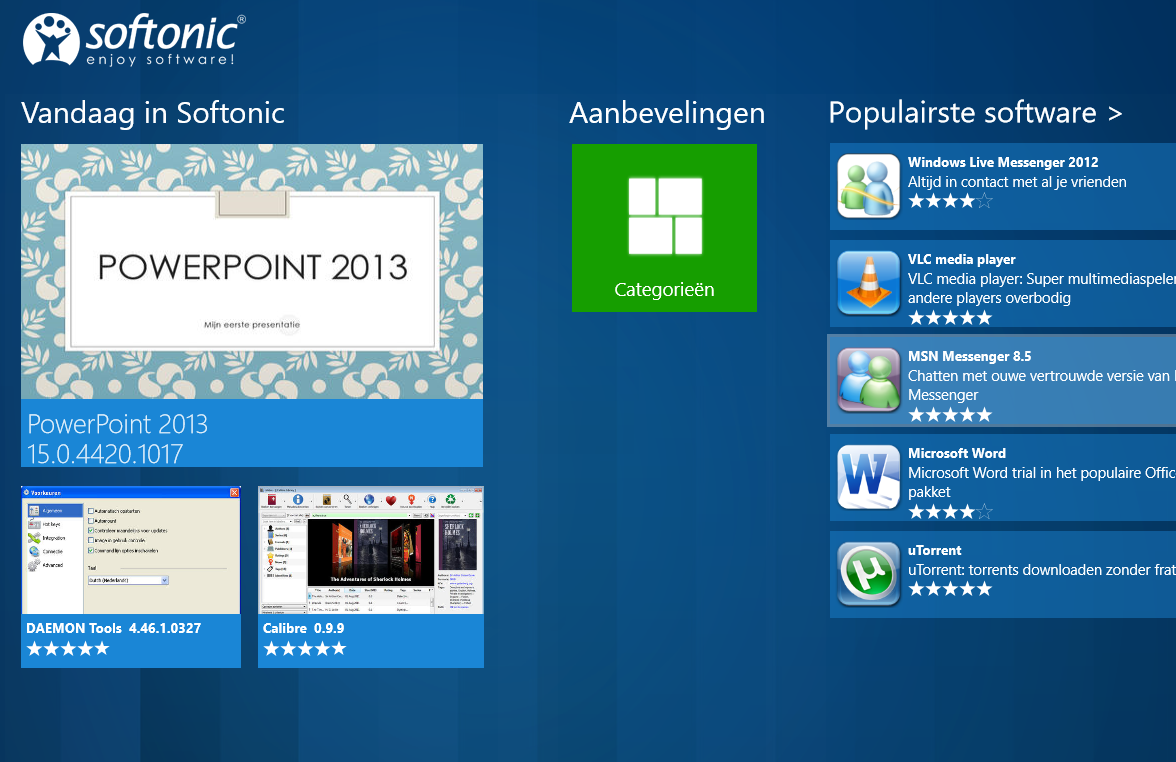Click the Softonic logo icon

(50, 39)
